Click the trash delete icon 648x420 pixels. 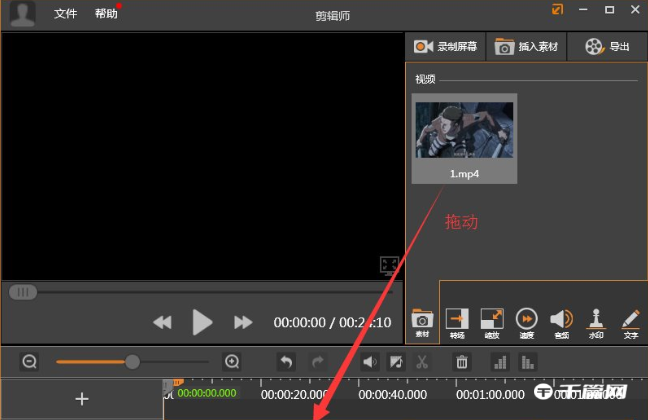pyautogui.click(x=461, y=362)
